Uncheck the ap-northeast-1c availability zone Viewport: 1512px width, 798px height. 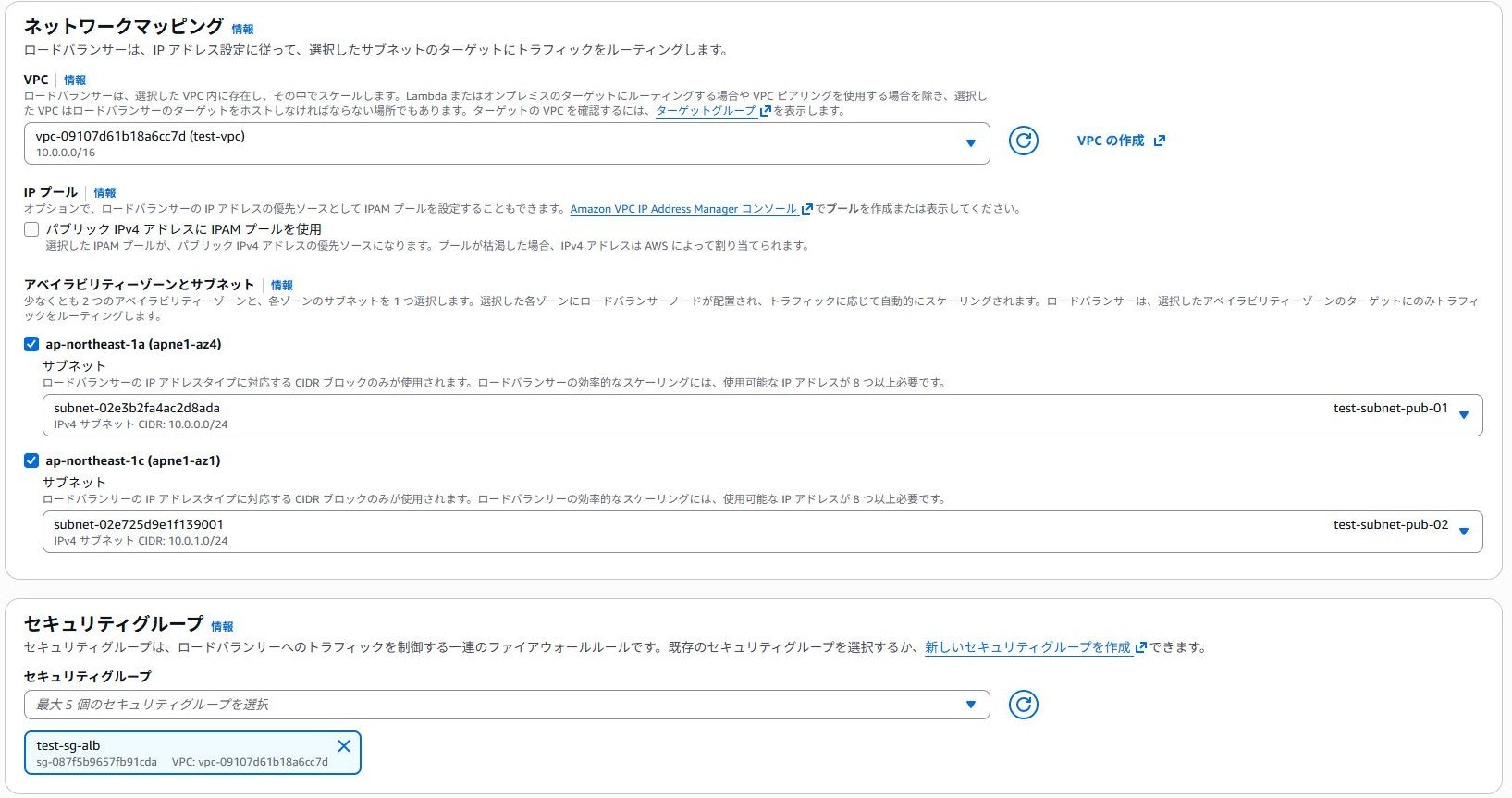click(x=31, y=460)
